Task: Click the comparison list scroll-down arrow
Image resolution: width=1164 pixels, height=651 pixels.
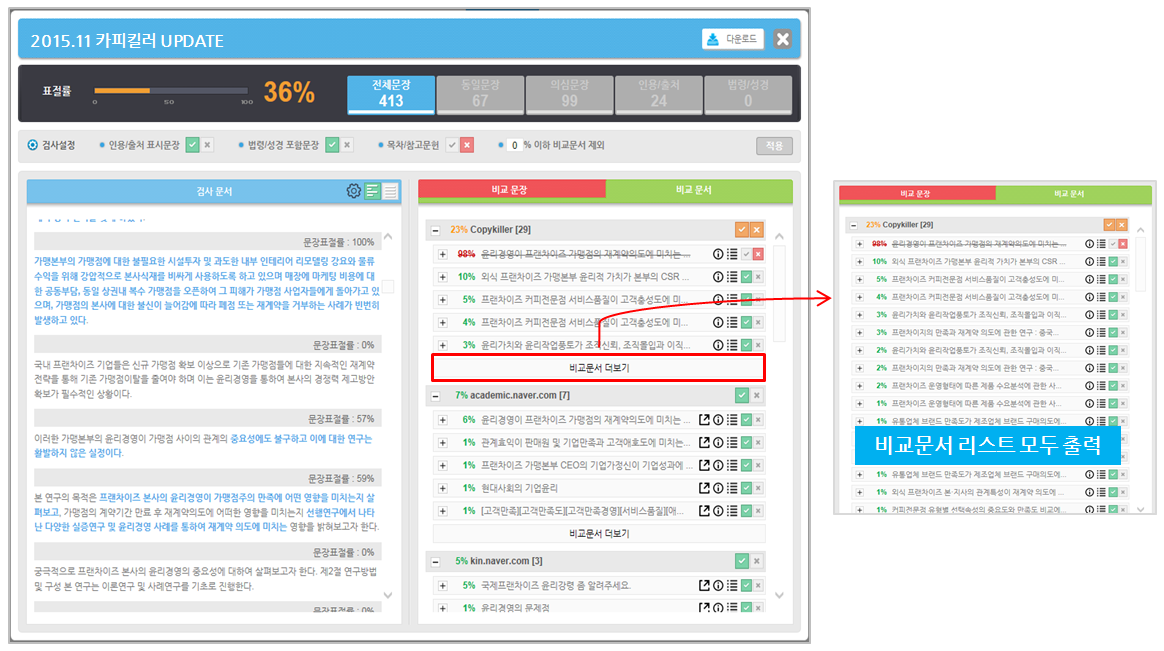Action: (x=779, y=595)
